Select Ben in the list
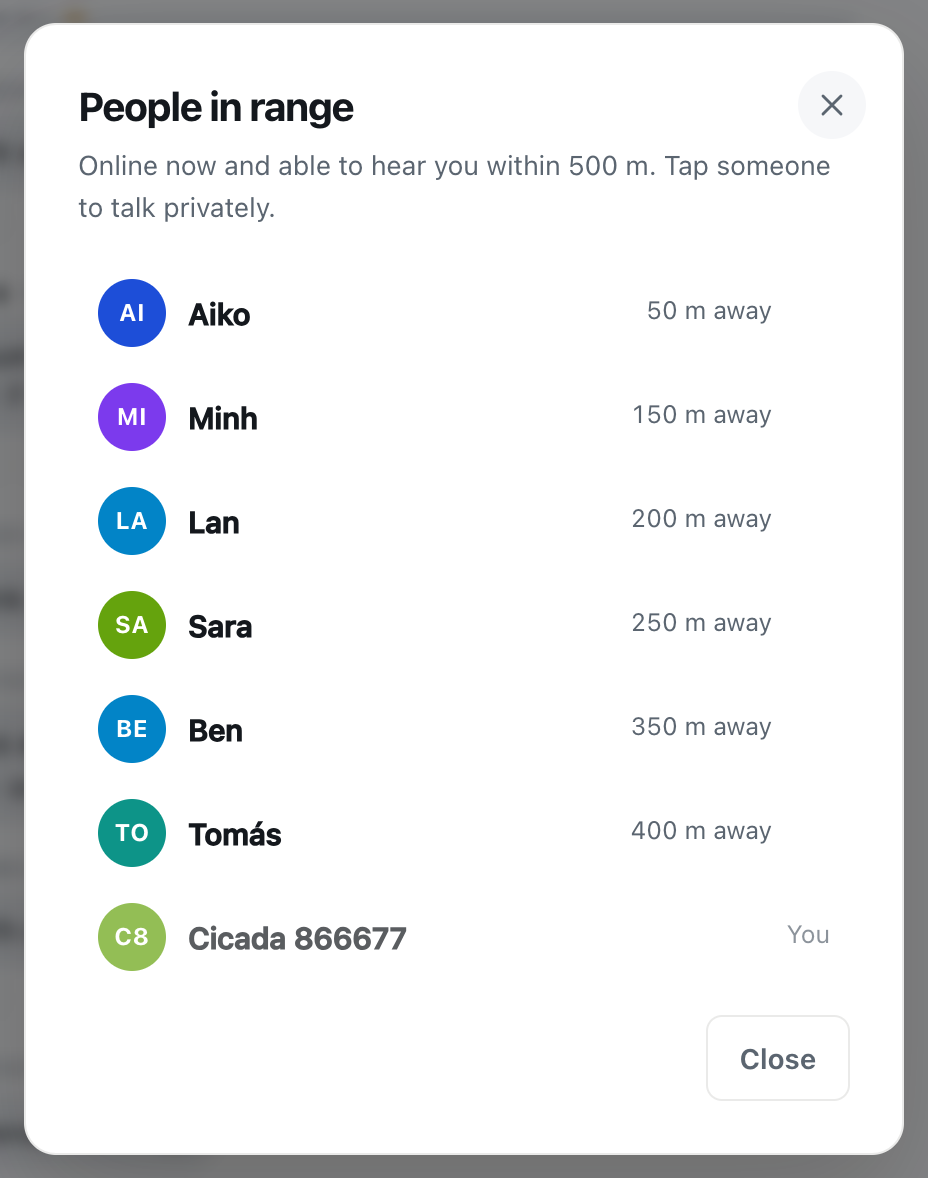 (x=464, y=729)
